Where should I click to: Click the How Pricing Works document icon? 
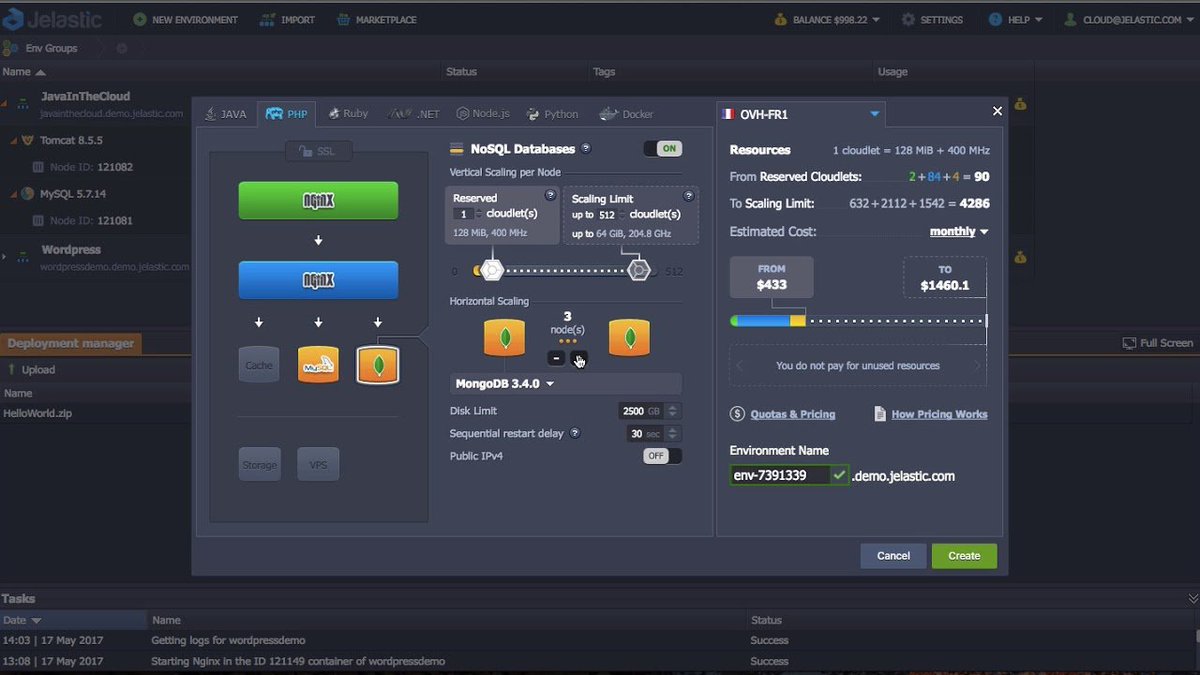(x=880, y=414)
